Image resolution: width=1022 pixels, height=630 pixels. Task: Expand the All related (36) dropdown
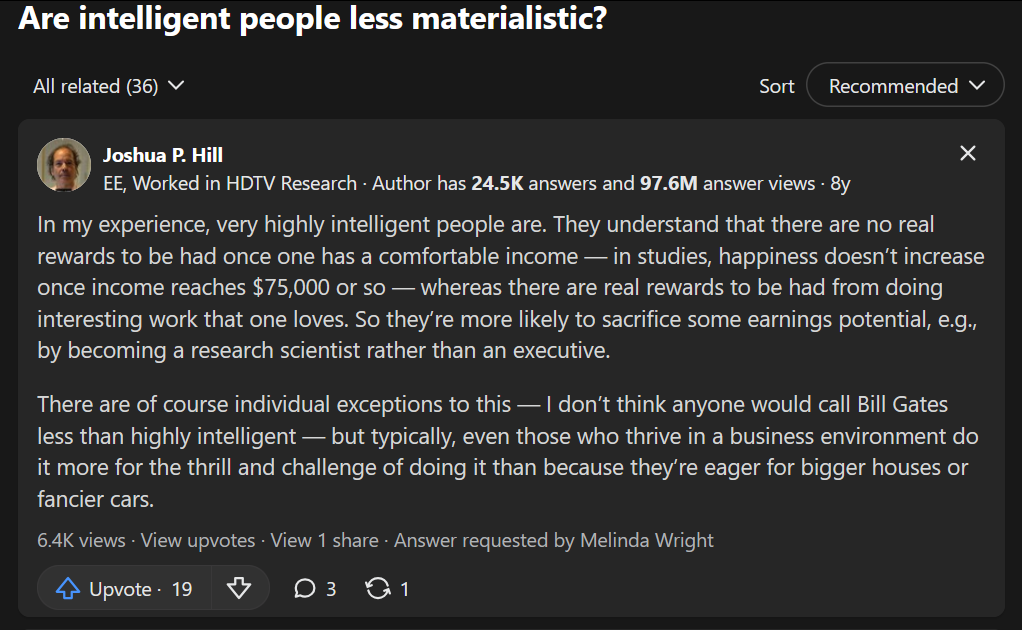(x=108, y=86)
